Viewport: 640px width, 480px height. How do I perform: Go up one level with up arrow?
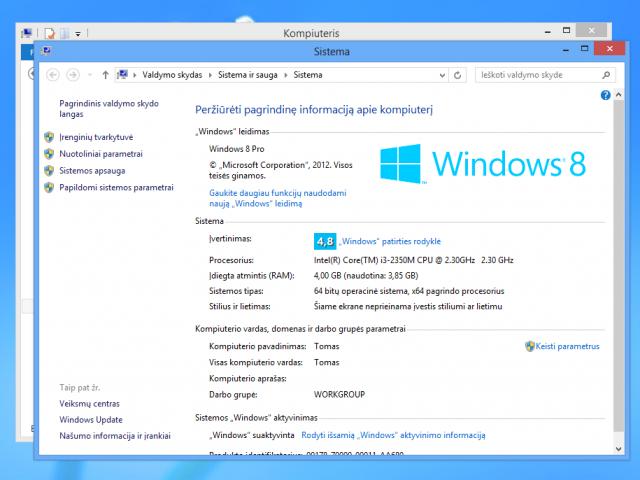tap(105, 75)
